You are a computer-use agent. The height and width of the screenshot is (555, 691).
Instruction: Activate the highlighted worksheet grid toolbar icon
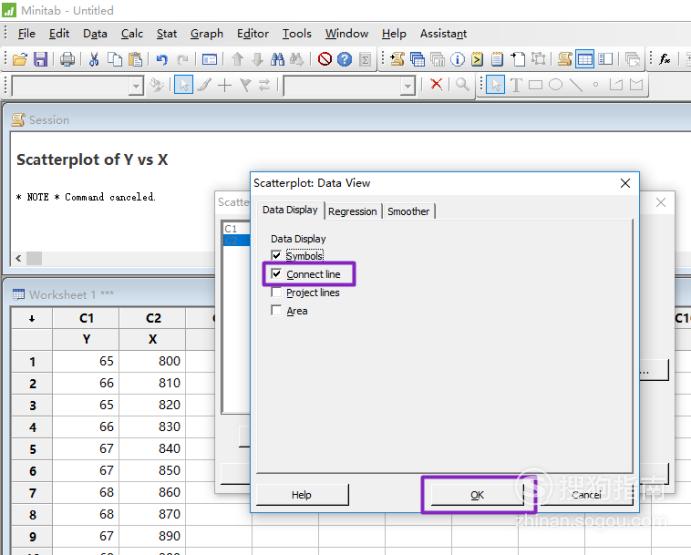click(x=585, y=59)
